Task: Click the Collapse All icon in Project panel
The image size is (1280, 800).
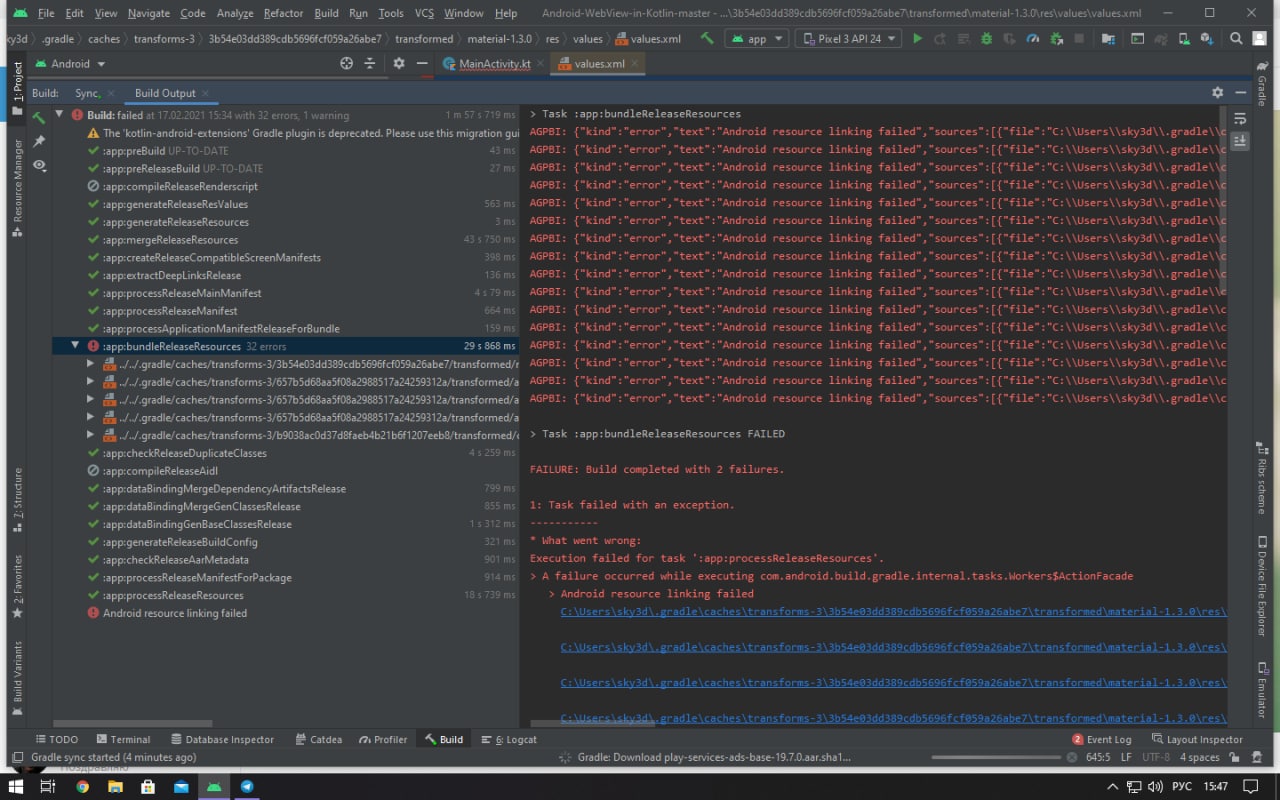Action: (369, 63)
